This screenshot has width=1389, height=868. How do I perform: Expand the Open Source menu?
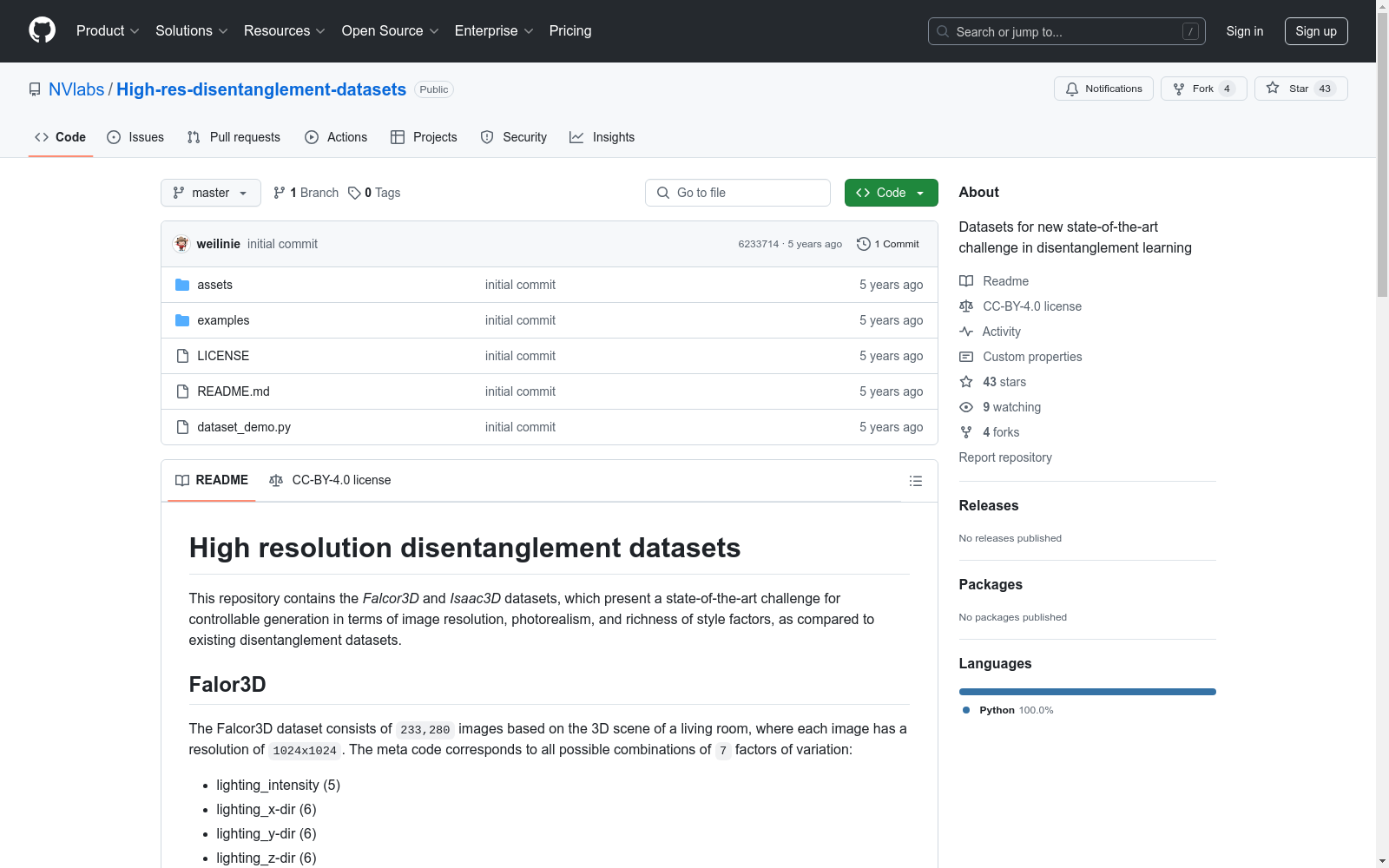tap(391, 31)
